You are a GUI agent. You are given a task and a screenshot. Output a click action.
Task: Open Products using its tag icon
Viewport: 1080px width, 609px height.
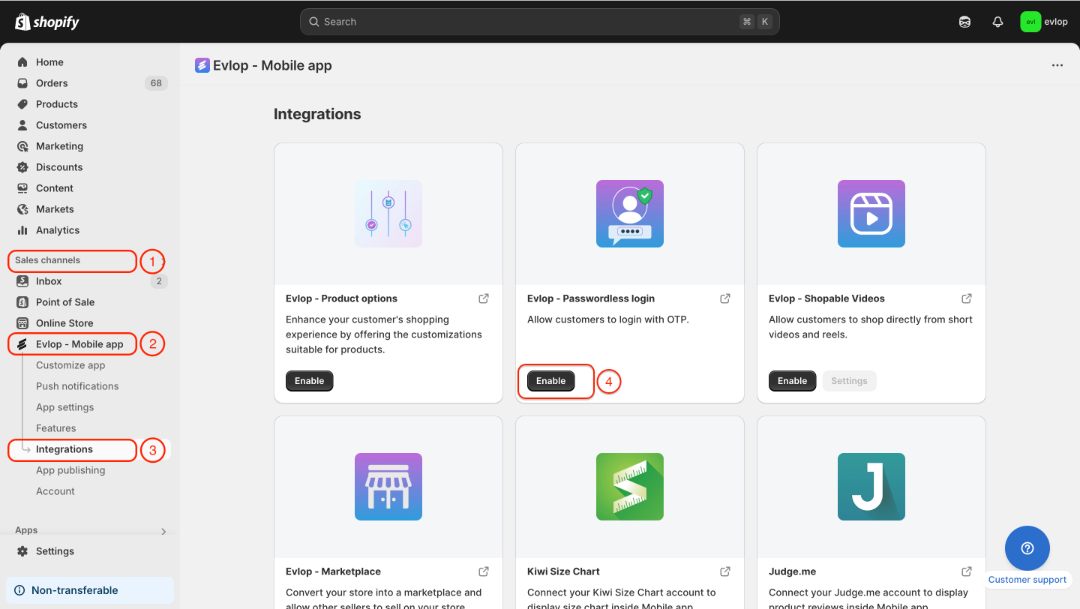tap(23, 104)
